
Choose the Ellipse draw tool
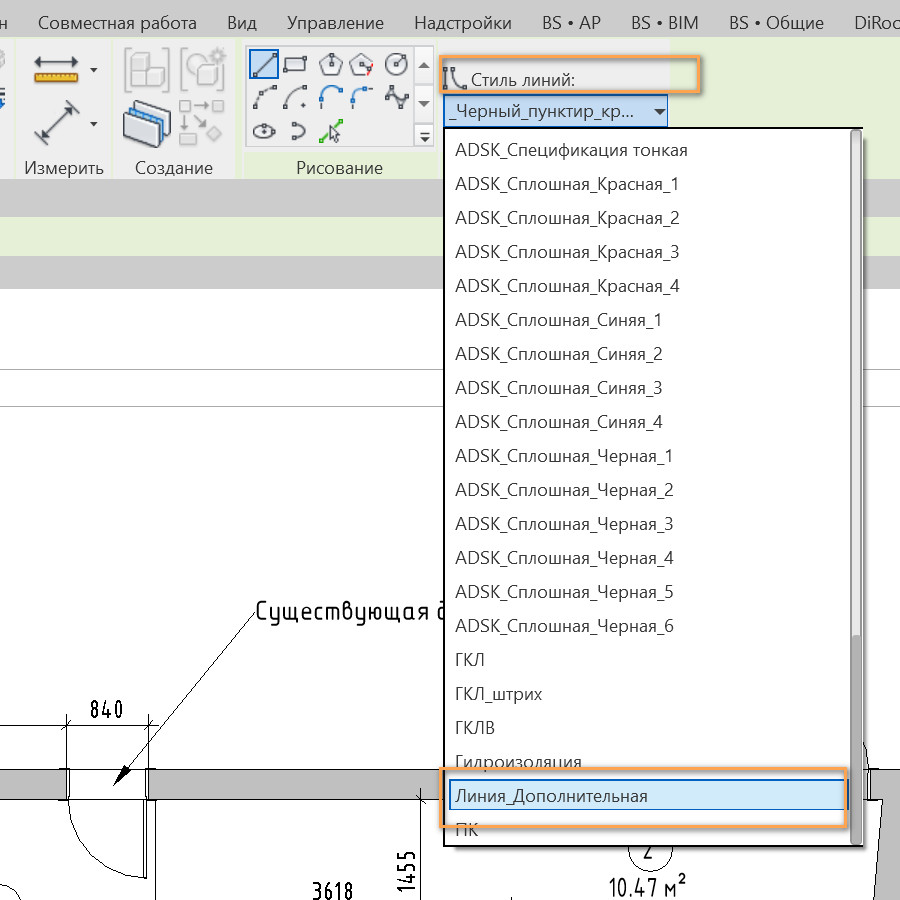coord(264,130)
